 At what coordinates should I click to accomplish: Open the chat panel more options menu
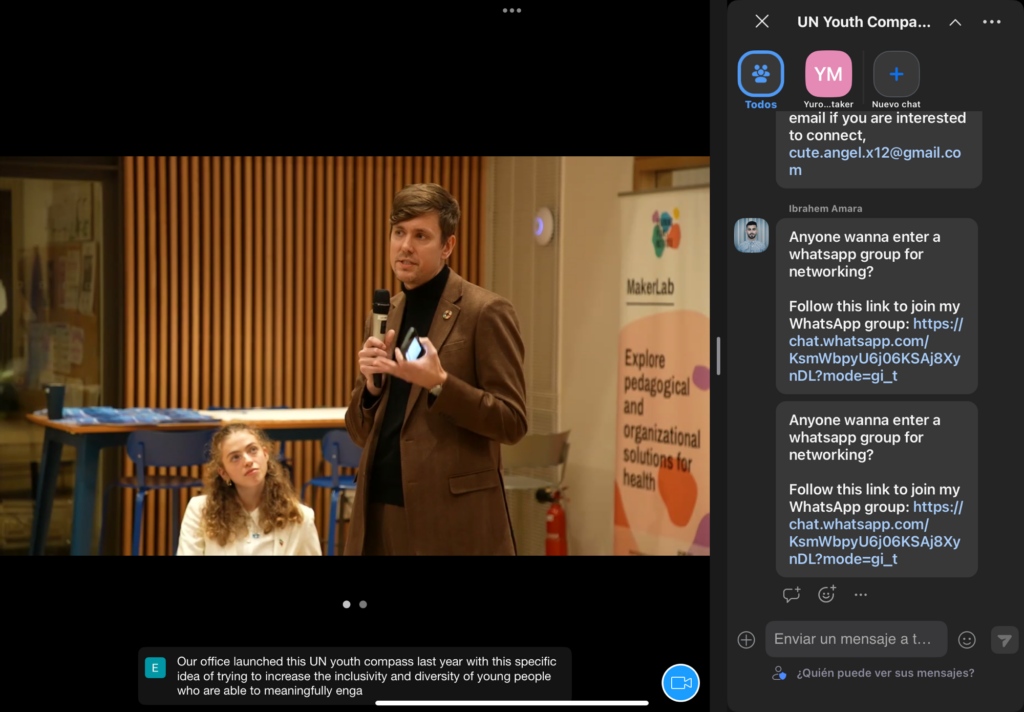pos(992,22)
